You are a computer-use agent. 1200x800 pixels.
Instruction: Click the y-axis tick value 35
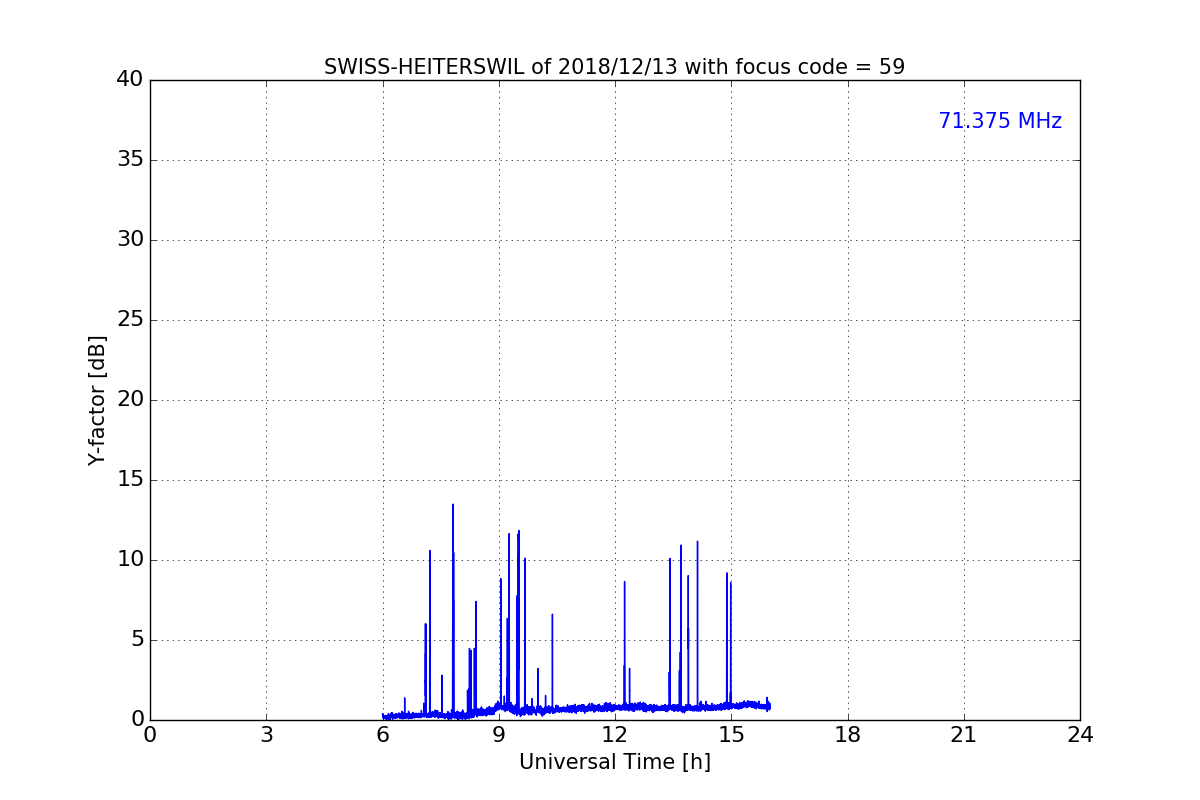click(x=130, y=160)
